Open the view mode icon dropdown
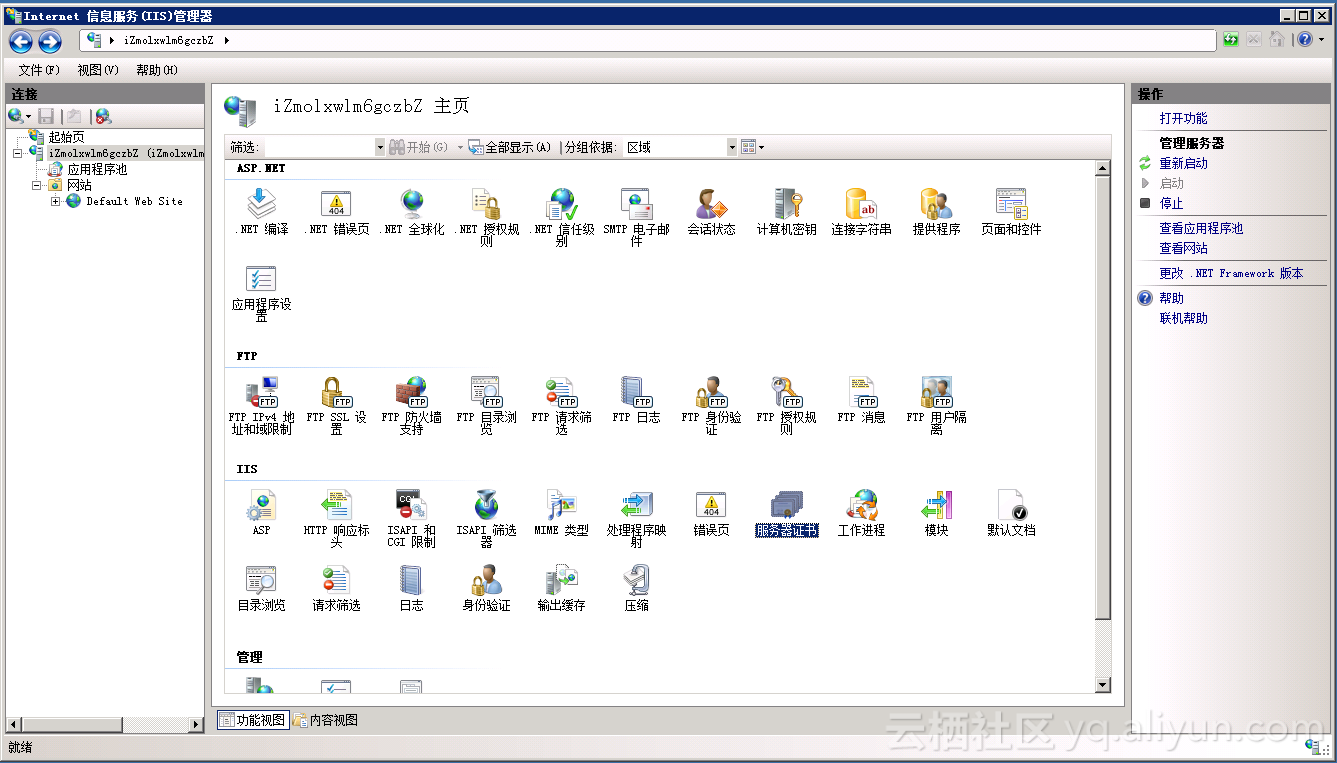 point(753,147)
